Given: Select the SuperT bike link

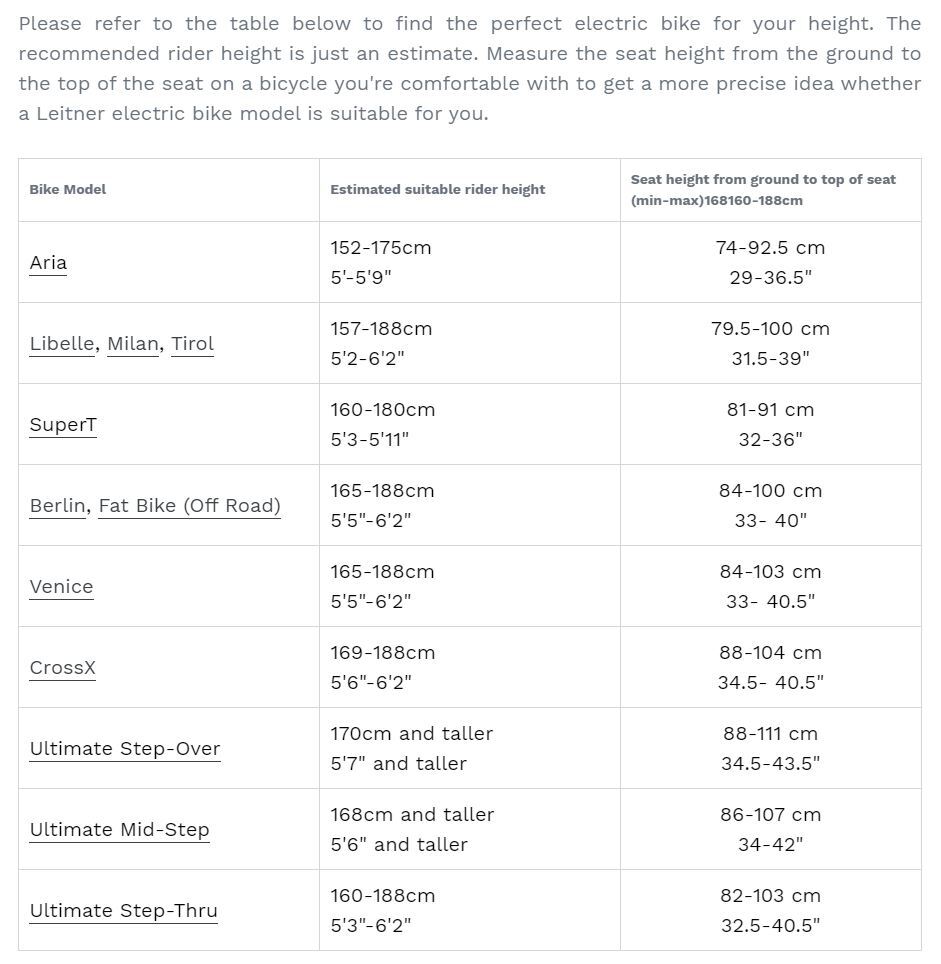Looking at the screenshot, I should 63,425.
